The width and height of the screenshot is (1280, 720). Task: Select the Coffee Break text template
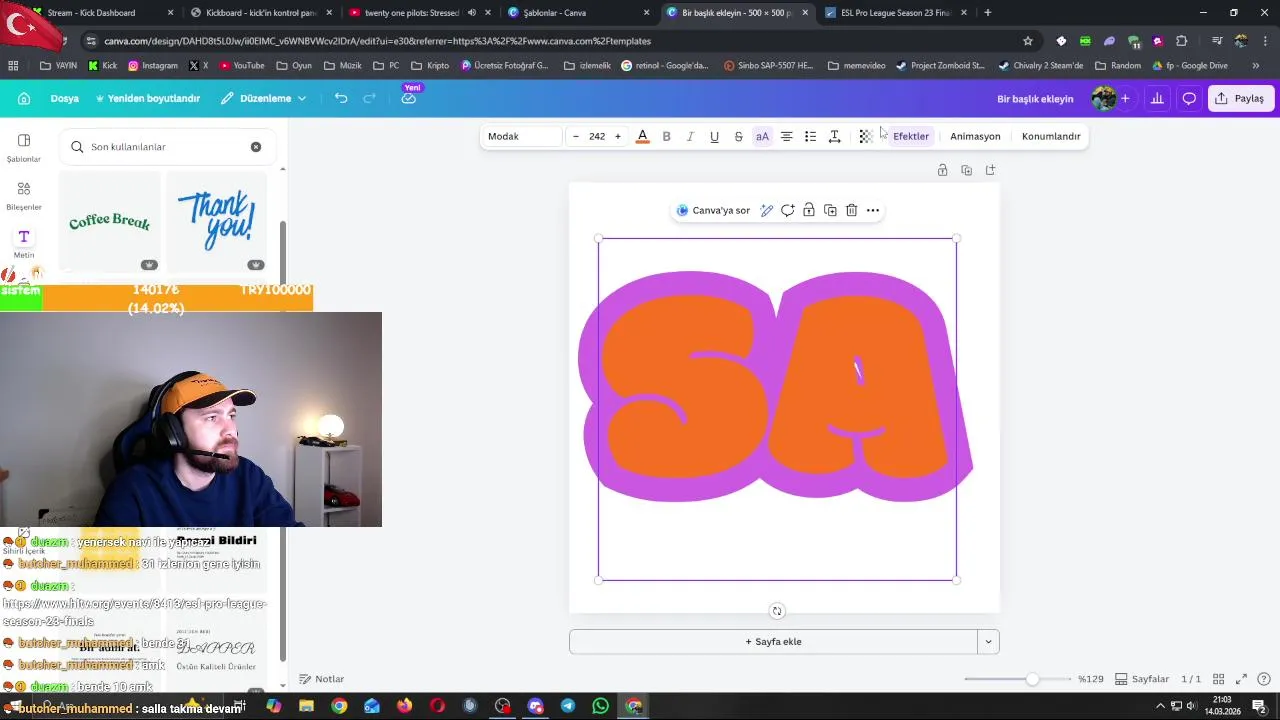point(109,221)
